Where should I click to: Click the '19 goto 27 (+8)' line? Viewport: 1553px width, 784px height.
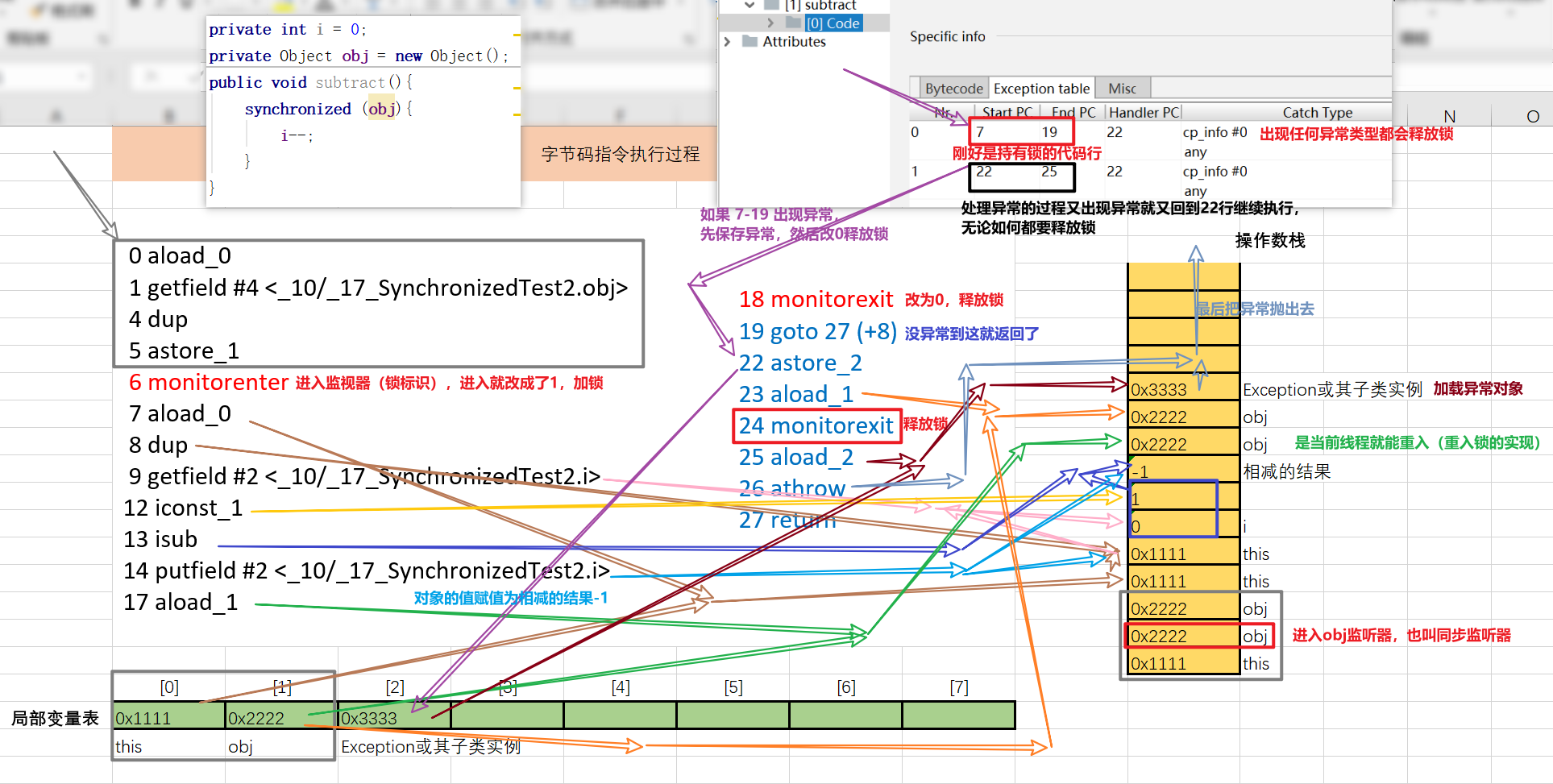click(818, 331)
